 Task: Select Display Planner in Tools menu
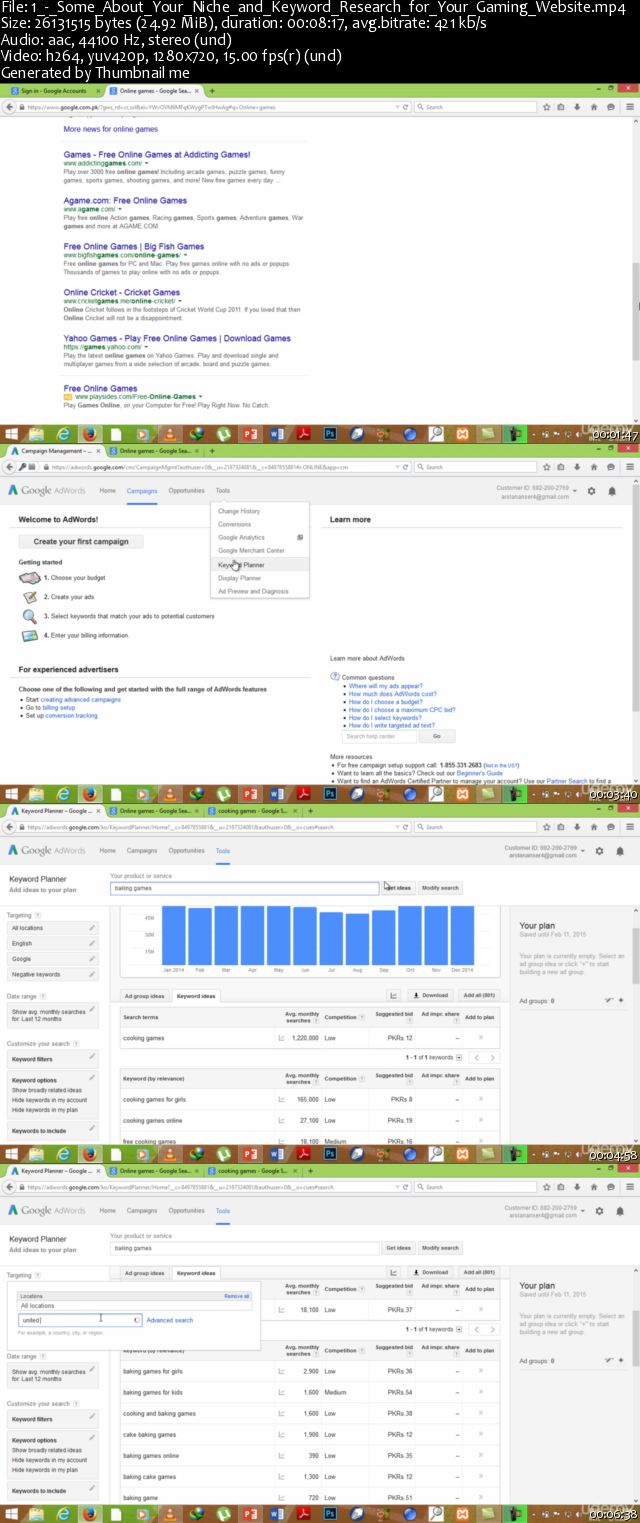(x=239, y=578)
